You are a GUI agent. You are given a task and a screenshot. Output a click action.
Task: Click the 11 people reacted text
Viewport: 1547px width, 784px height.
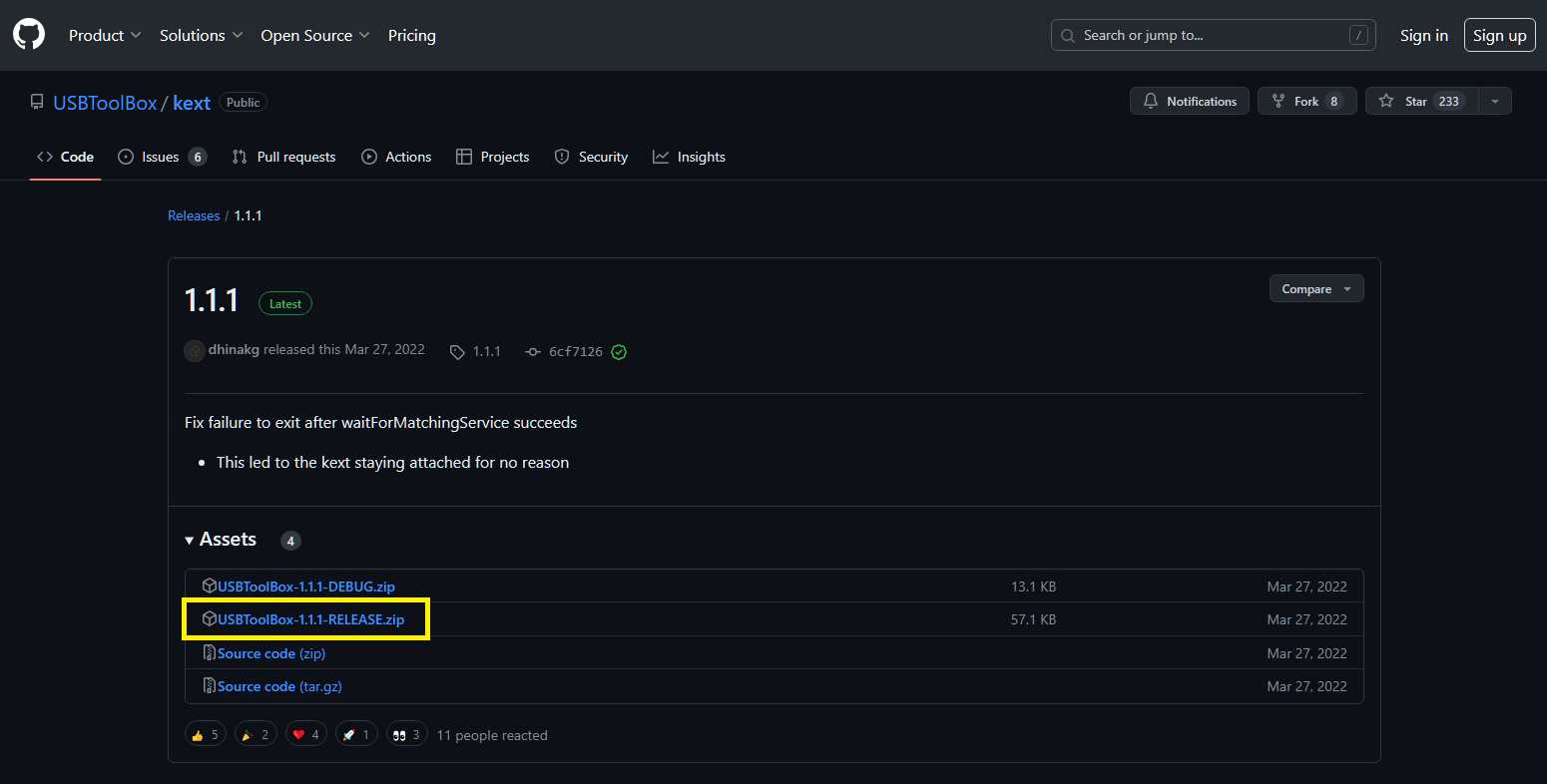pos(492,735)
